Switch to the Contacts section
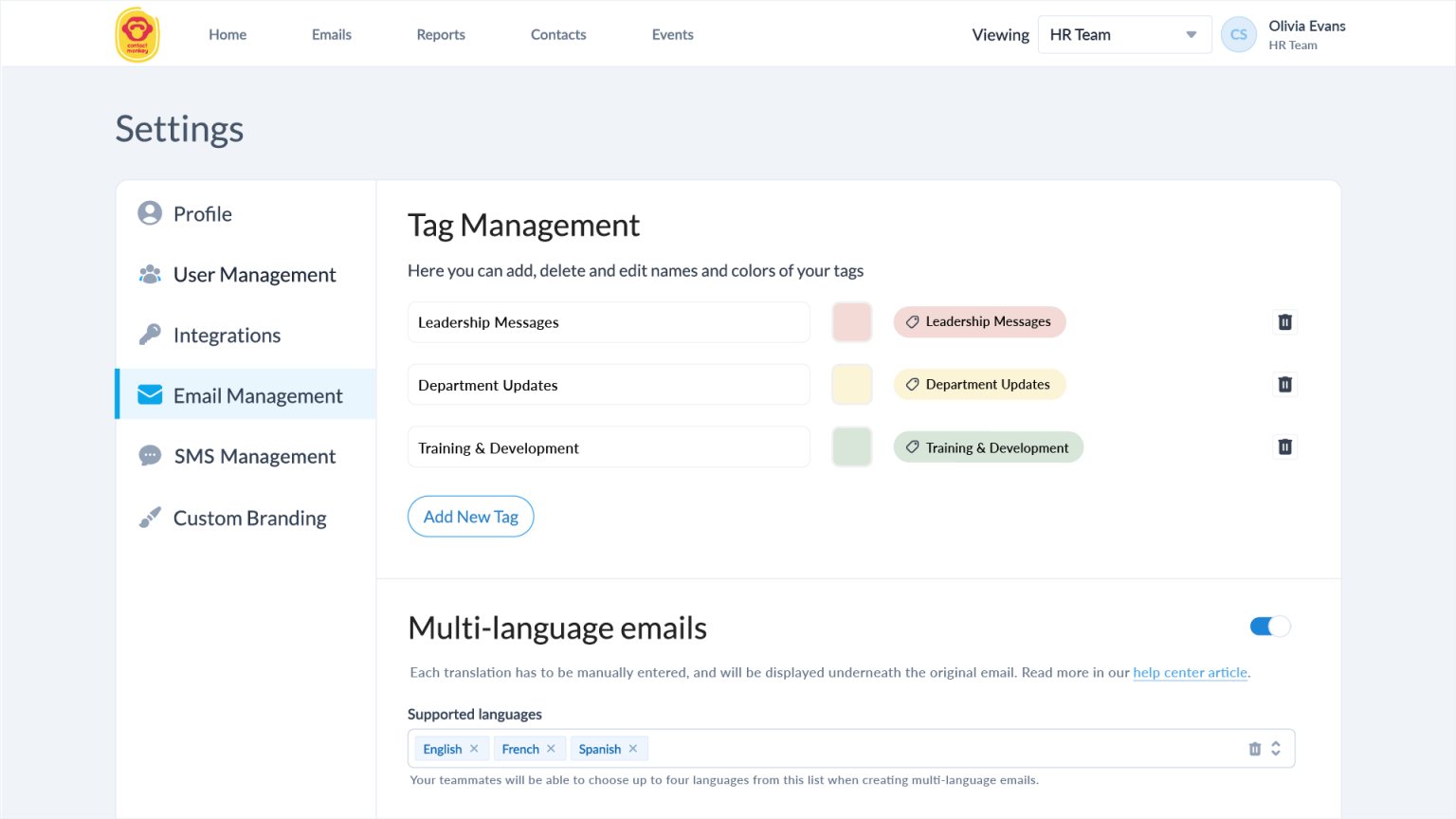 (x=558, y=34)
